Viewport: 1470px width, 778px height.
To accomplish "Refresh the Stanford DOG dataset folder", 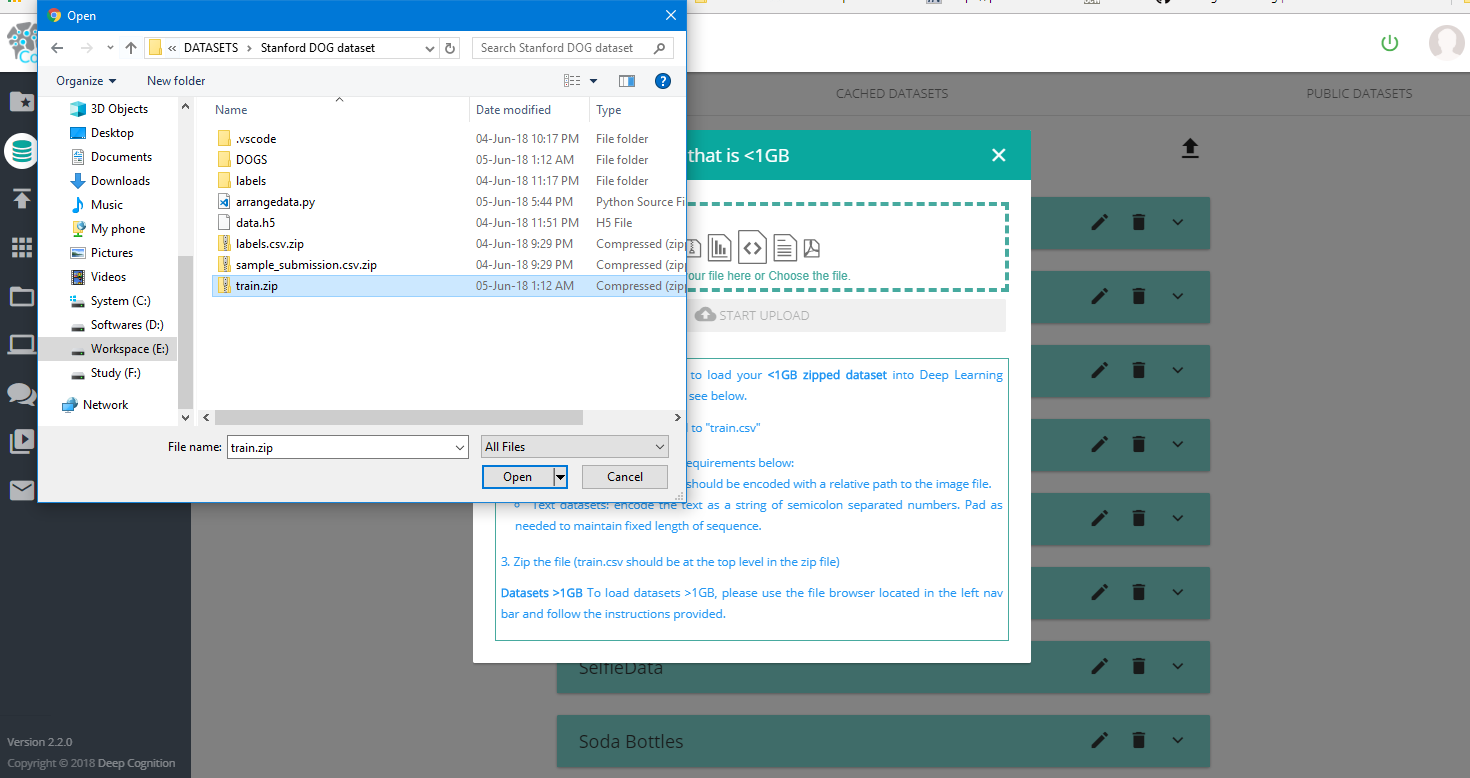I will (450, 48).
